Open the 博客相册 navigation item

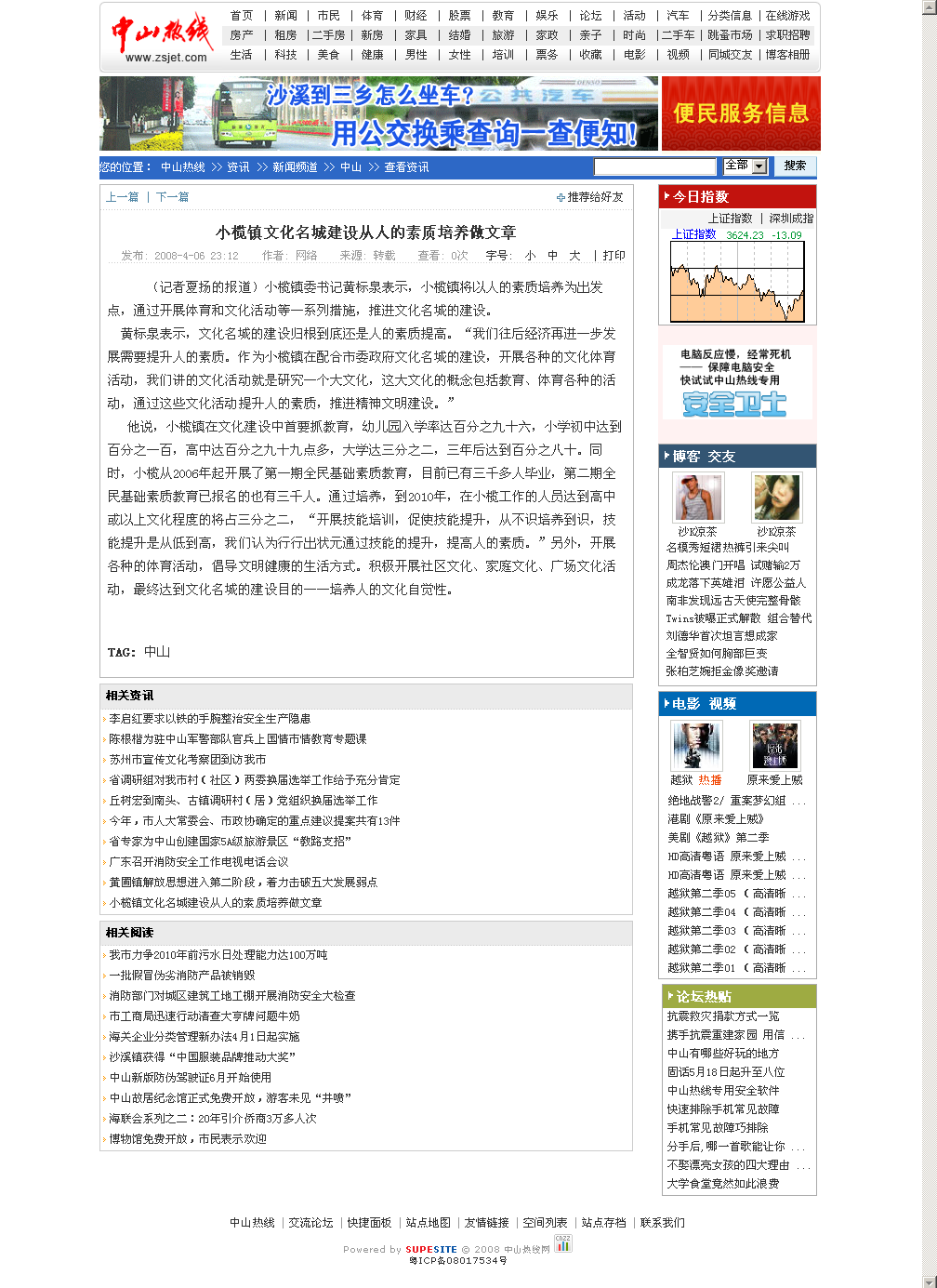[x=787, y=55]
